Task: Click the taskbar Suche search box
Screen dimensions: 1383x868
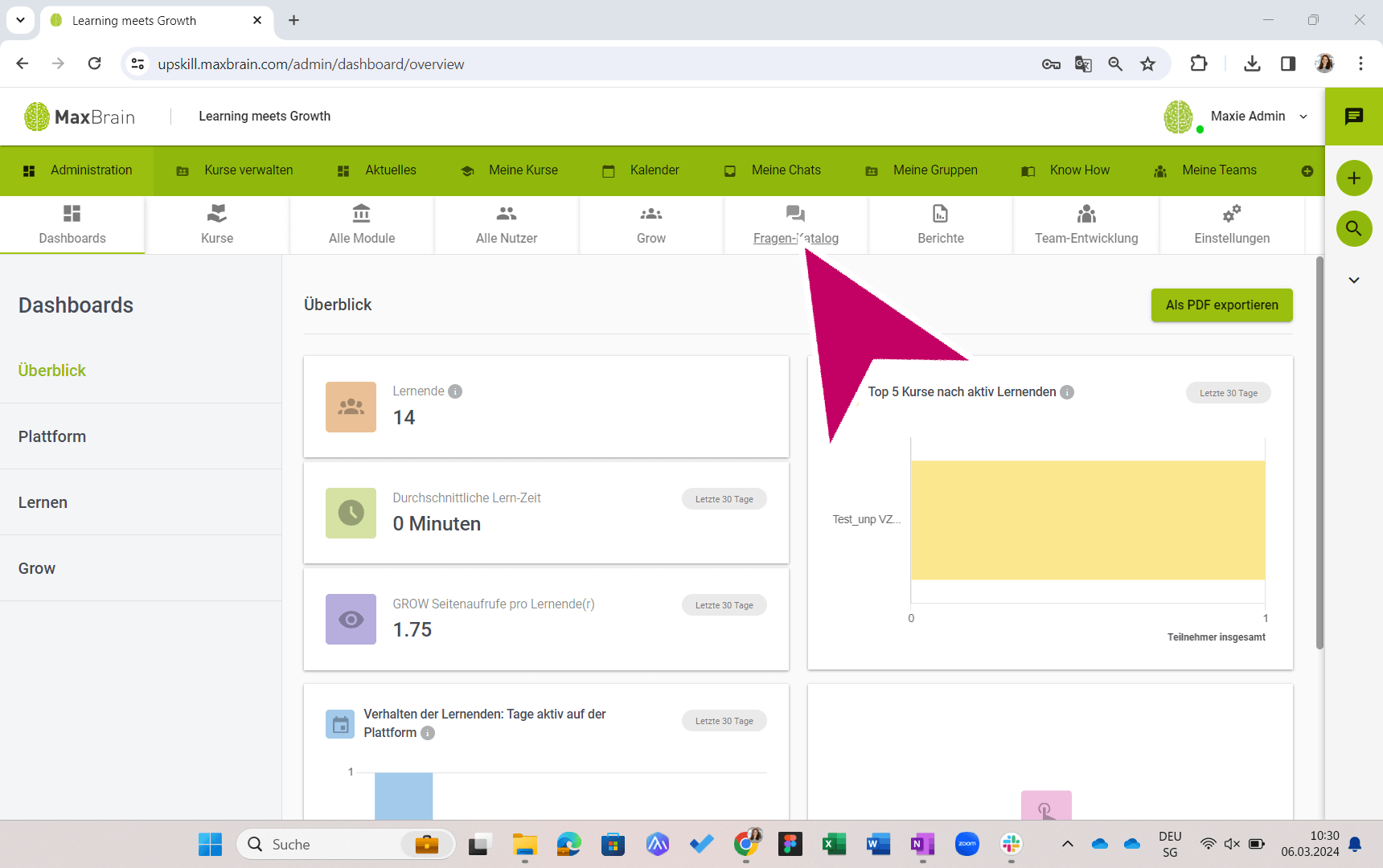Action: coord(346,844)
